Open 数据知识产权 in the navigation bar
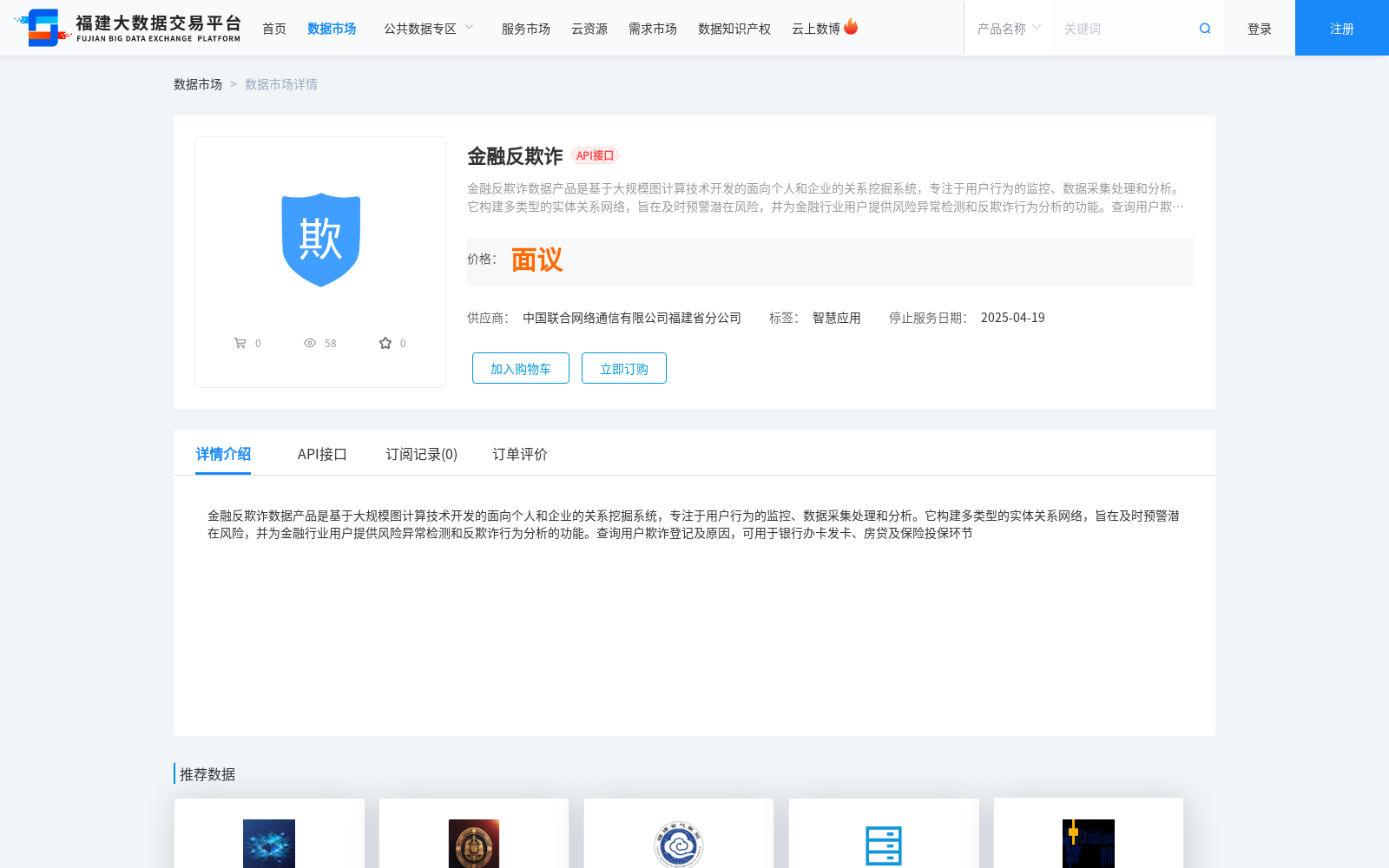Screen dimensions: 1389x868 [734, 29]
